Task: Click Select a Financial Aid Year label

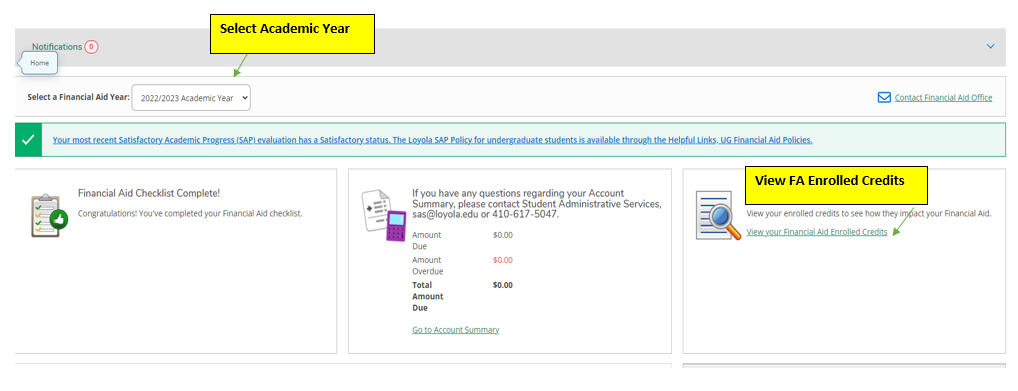Action: (79, 97)
